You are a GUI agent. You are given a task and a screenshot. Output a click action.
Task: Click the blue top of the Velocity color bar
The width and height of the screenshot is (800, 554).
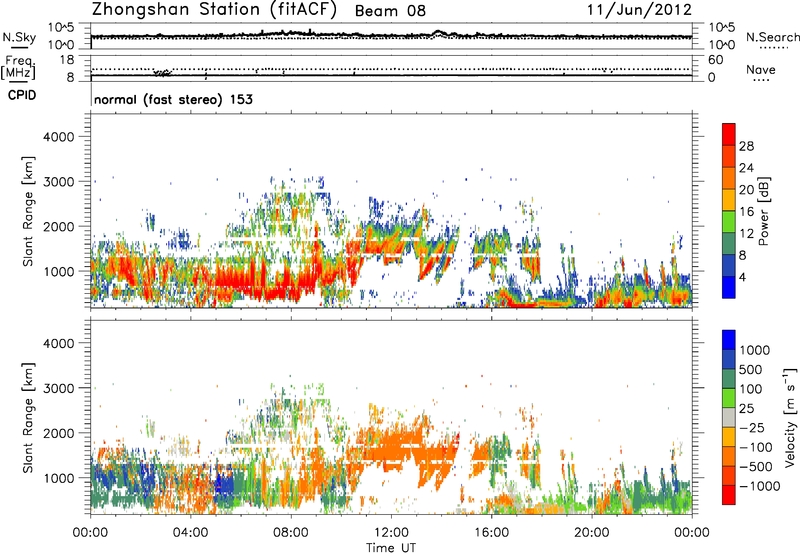729,339
